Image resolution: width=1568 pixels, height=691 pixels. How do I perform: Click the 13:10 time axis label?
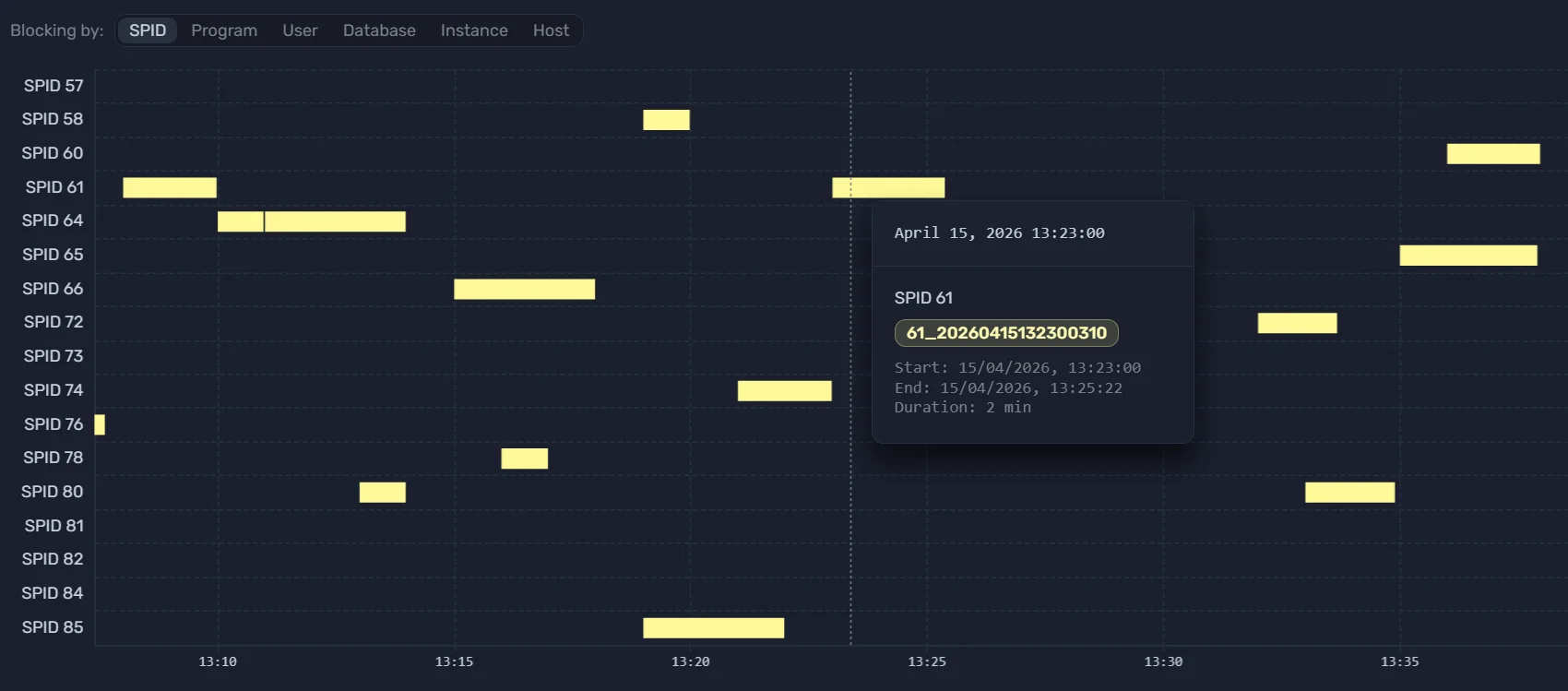[x=218, y=661]
